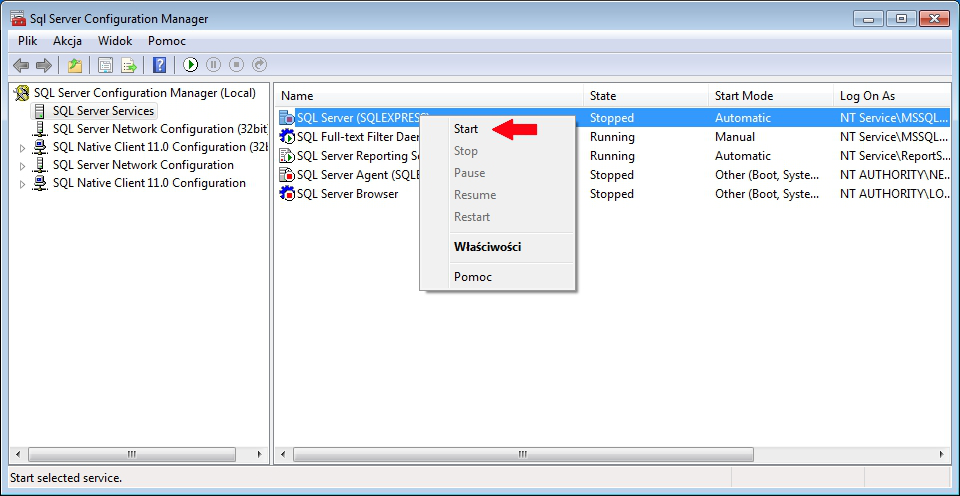960x496 pixels.
Task: Click the SQL Server Services tree icon
Action: pyautogui.click(x=40, y=111)
